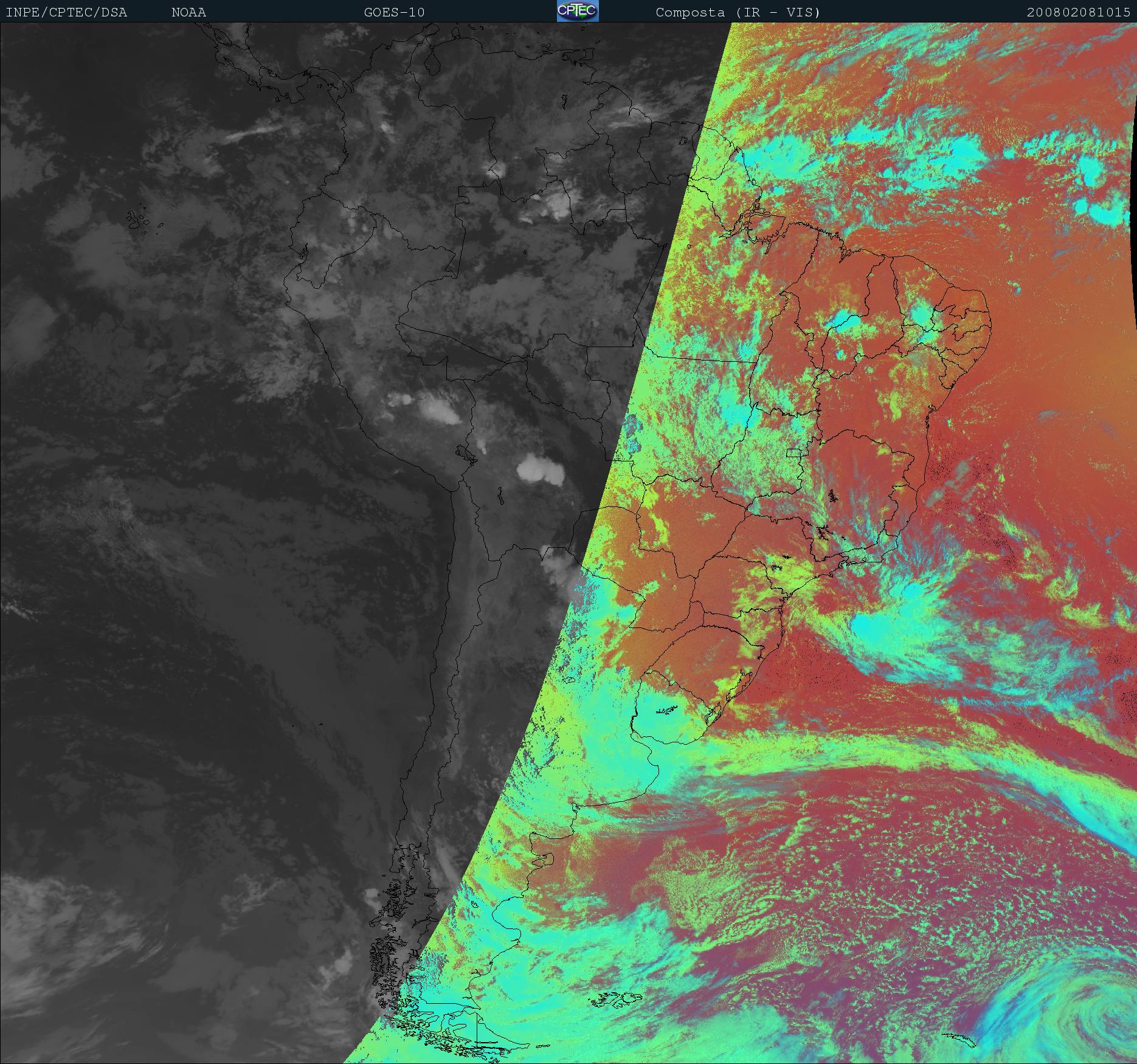
Task: Click the Composta (IR - VIS) title
Action: [x=738, y=12]
